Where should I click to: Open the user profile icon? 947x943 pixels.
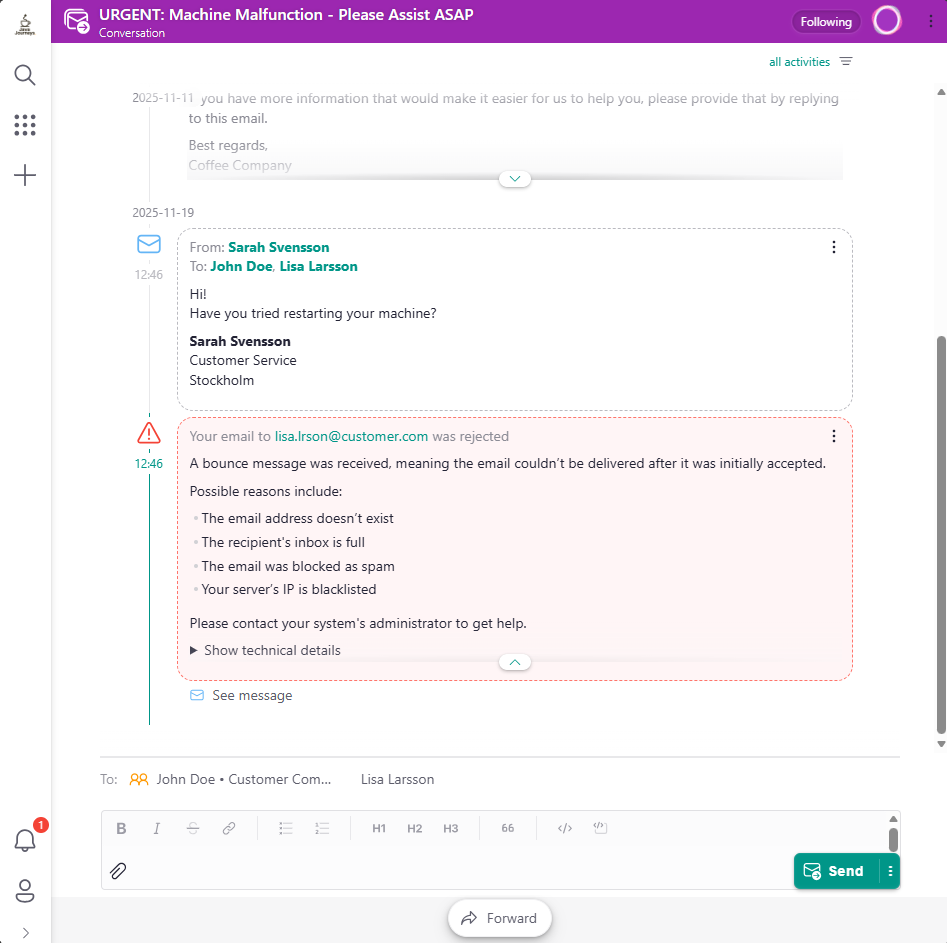point(25,890)
